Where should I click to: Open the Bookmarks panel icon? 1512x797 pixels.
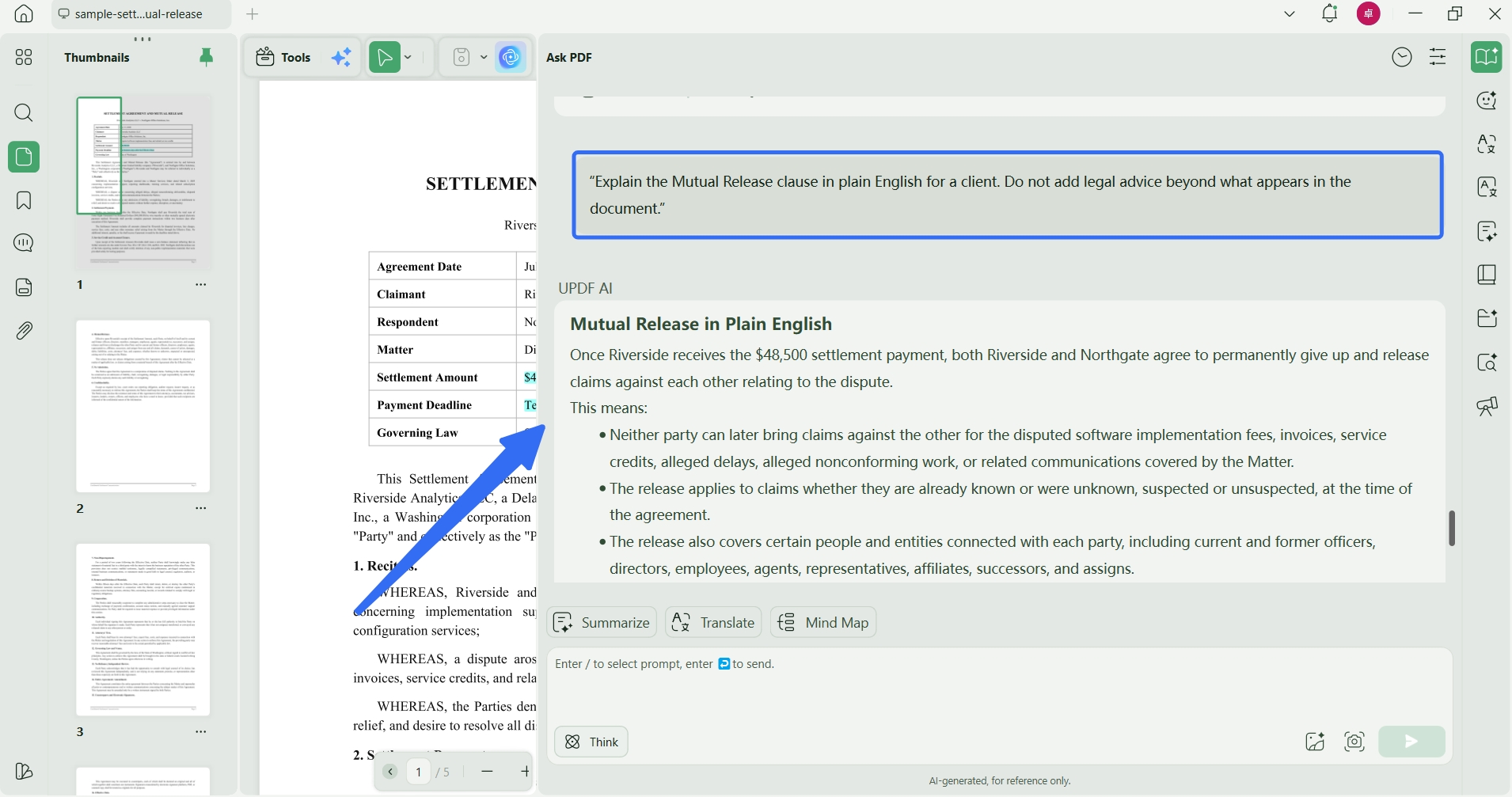[x=24, y=200]
